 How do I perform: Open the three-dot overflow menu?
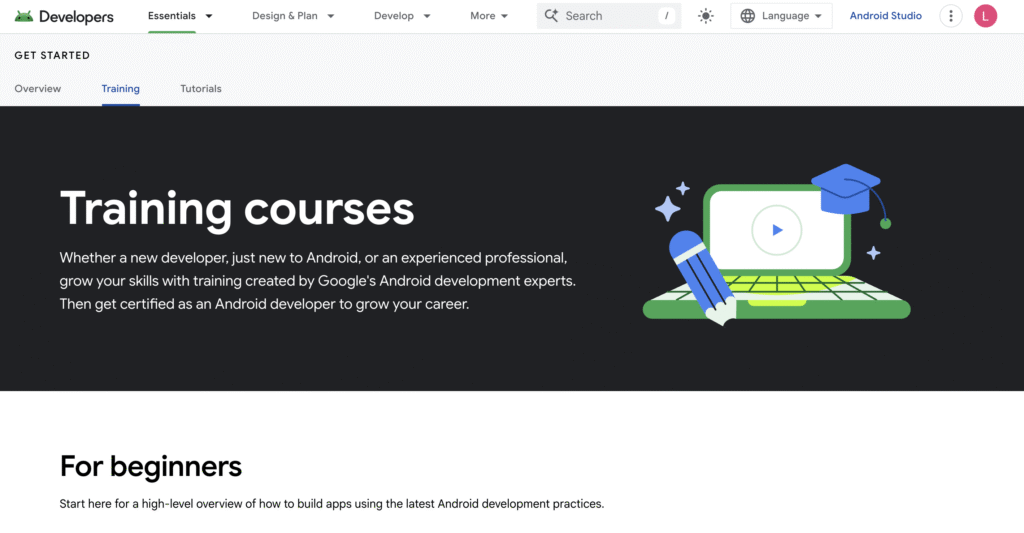[x=950, y=16]
